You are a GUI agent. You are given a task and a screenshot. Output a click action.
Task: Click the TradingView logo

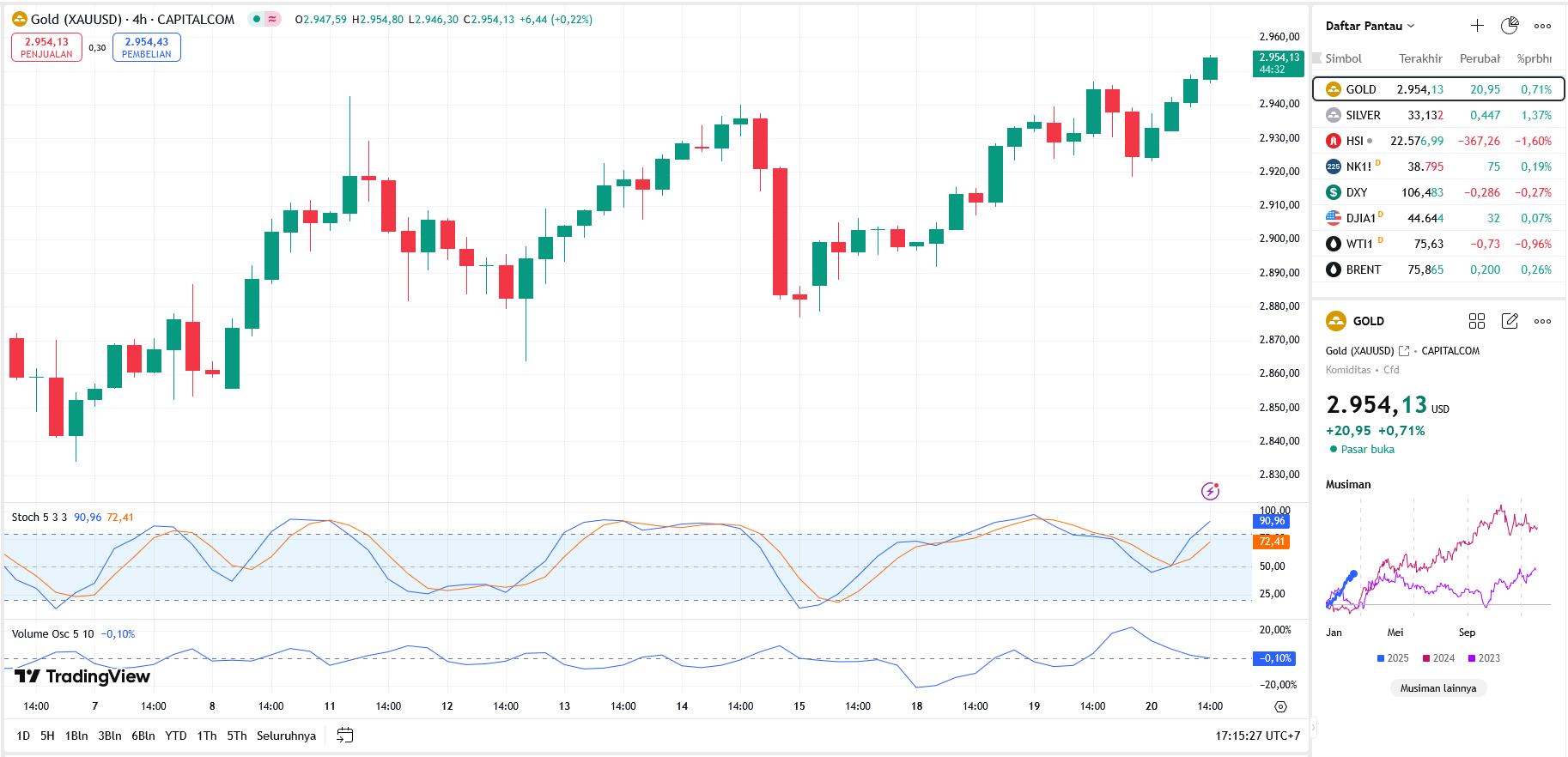pos(82,676)
